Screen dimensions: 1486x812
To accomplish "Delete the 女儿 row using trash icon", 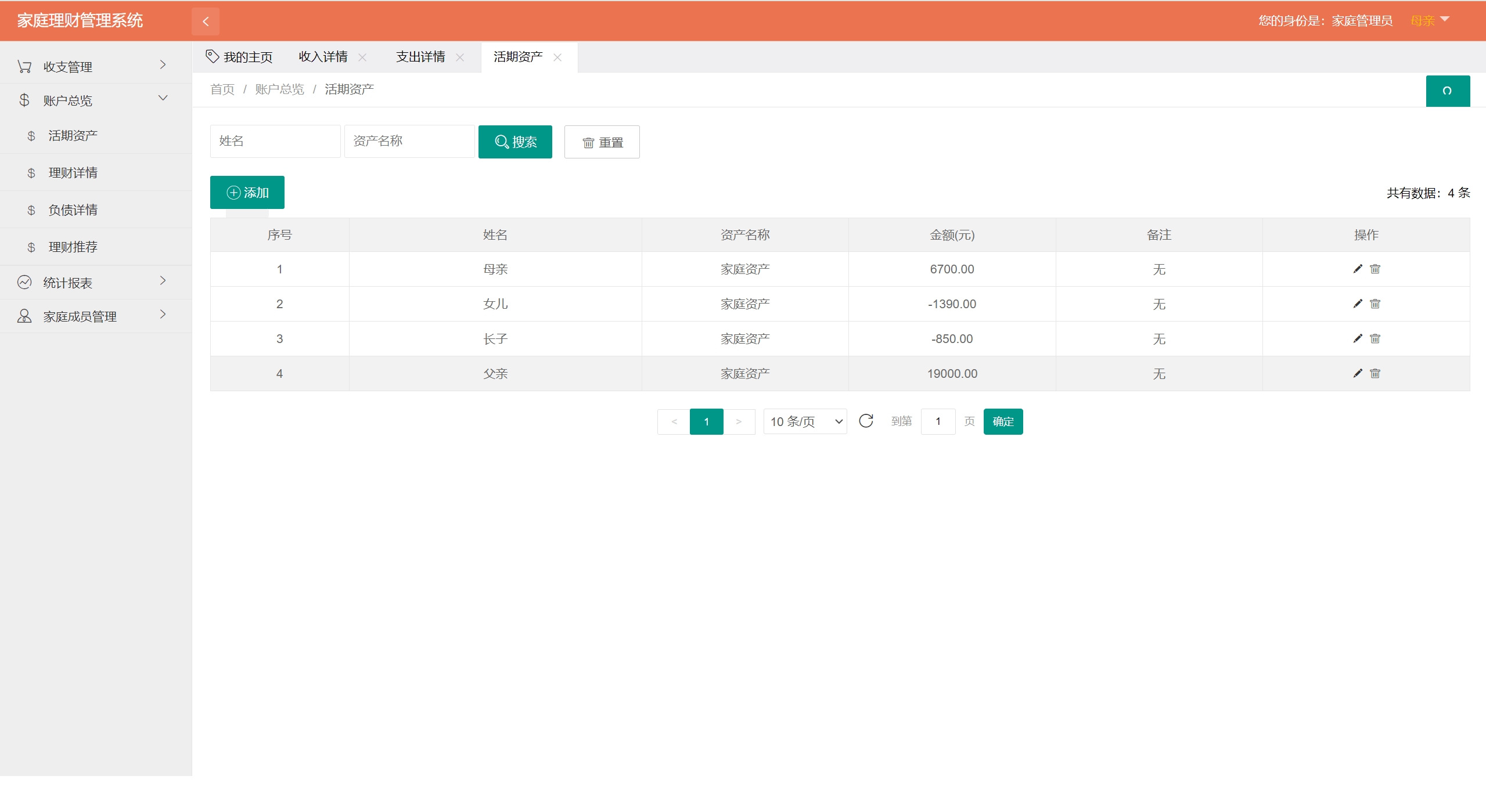I will pos(1375,304).
